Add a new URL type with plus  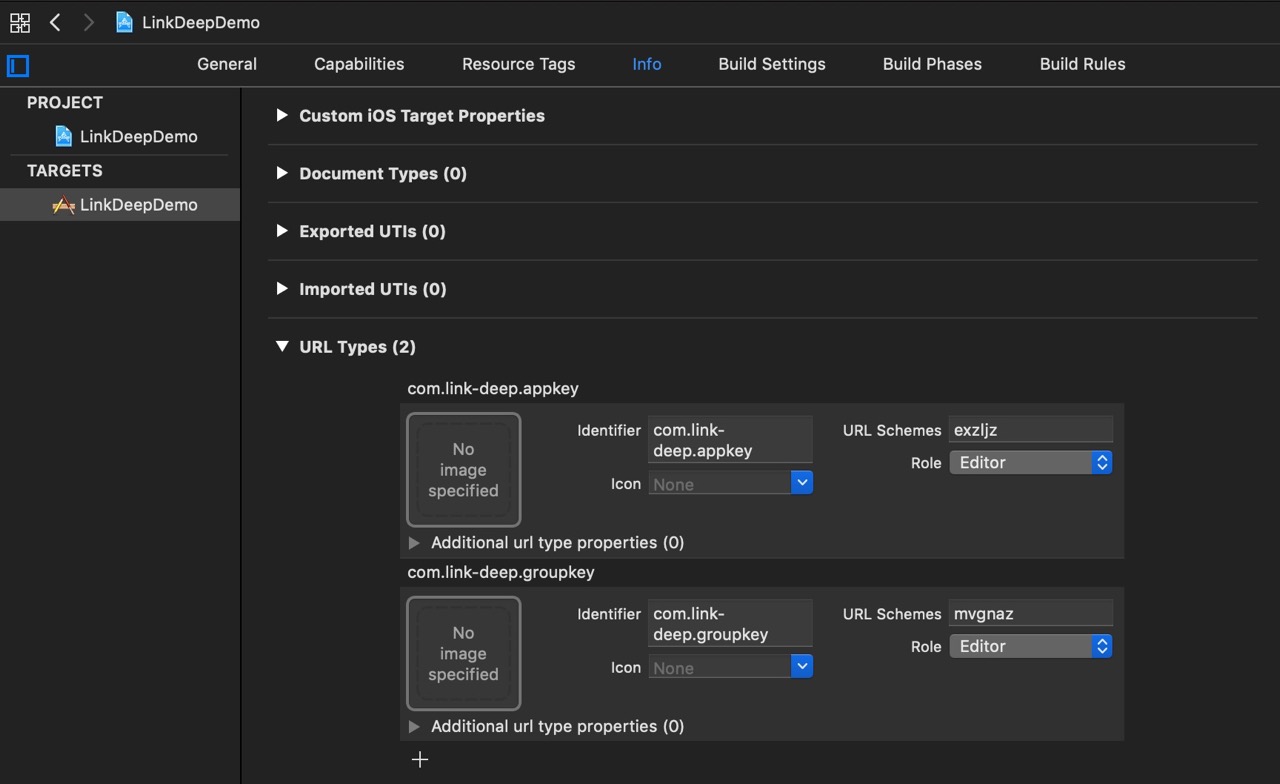coord(420,760)
